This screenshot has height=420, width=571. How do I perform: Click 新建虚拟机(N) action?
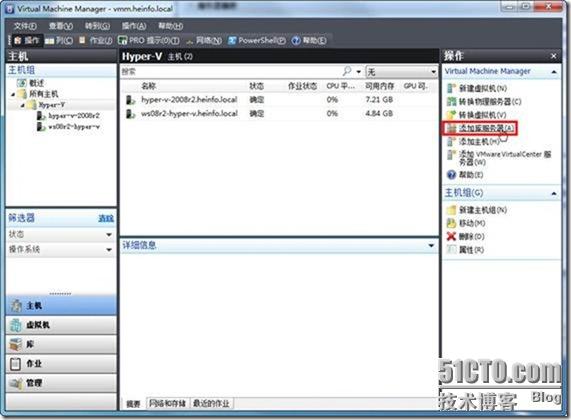point(477,88)
